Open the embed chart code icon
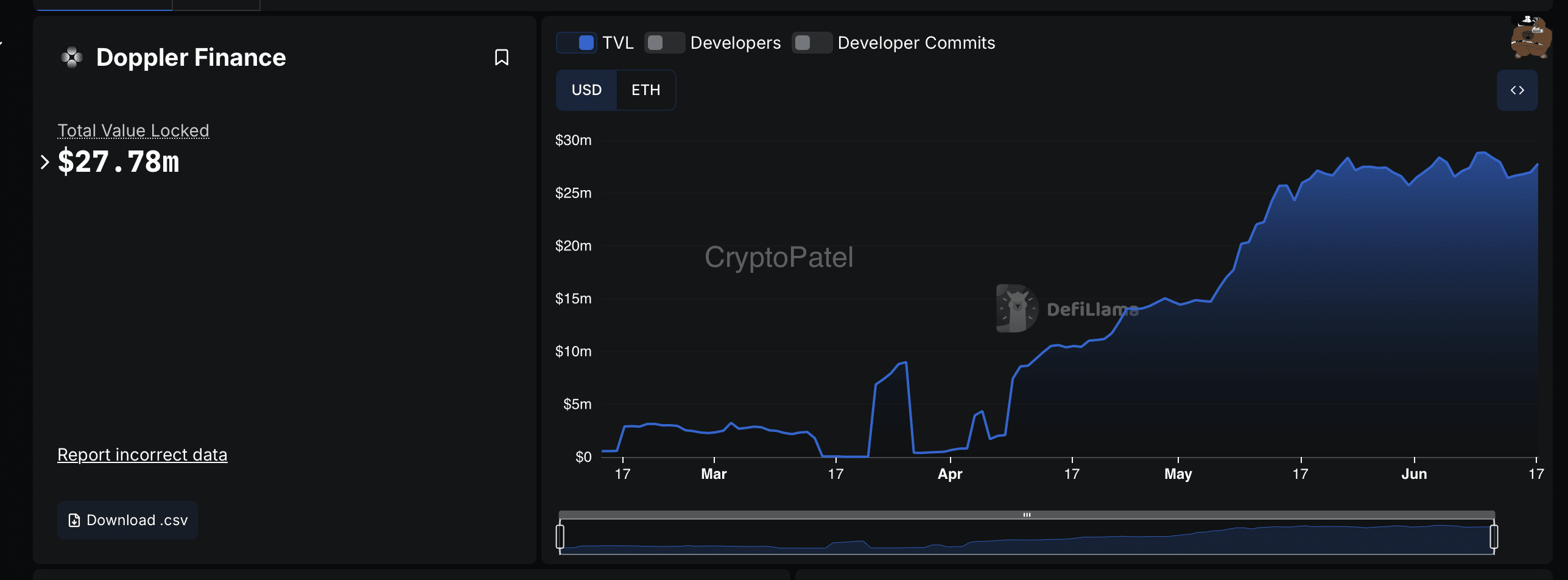1568x580 pixels. tap(1516, 90)
